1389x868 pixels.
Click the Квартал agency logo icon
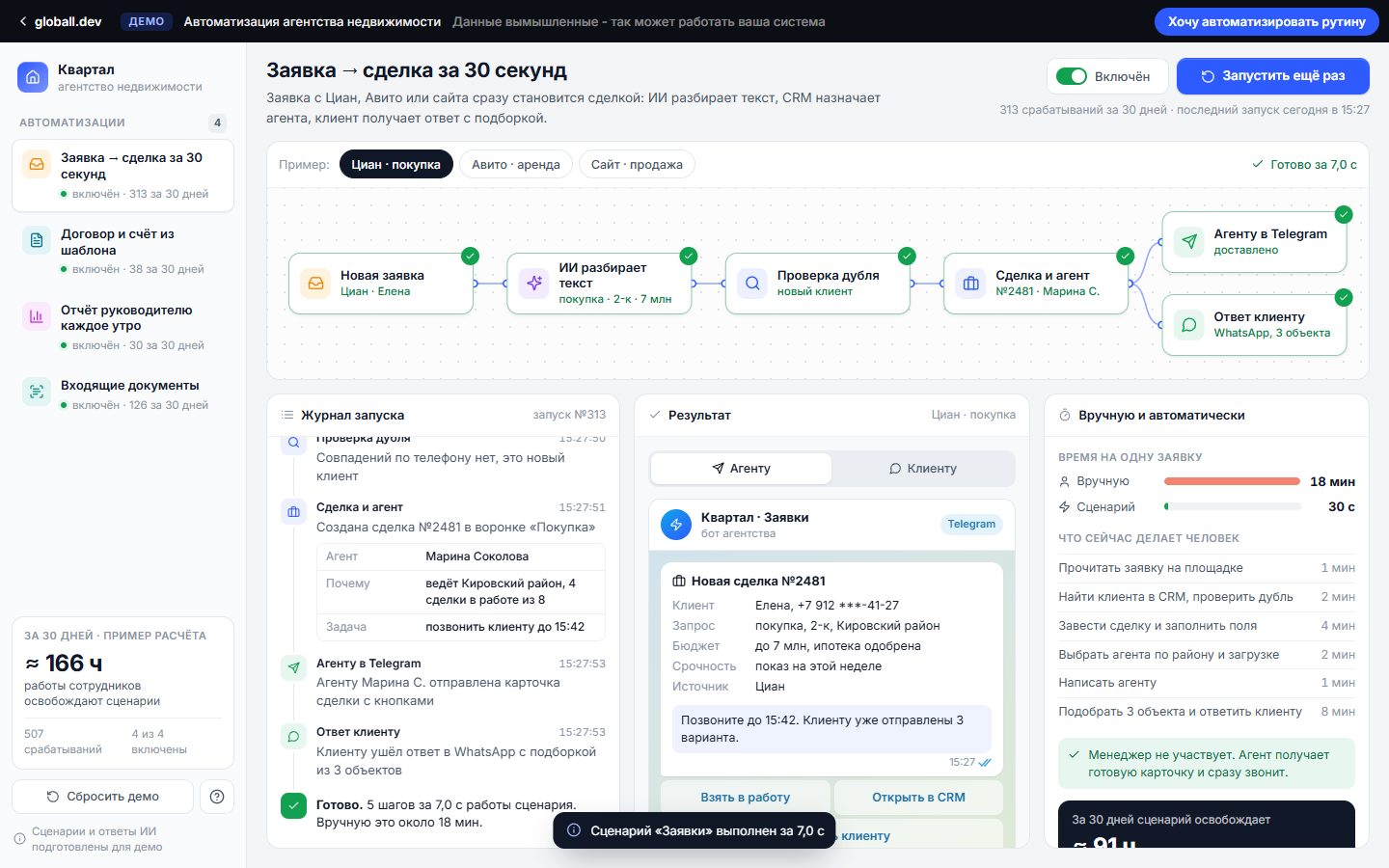coord(33,77)
